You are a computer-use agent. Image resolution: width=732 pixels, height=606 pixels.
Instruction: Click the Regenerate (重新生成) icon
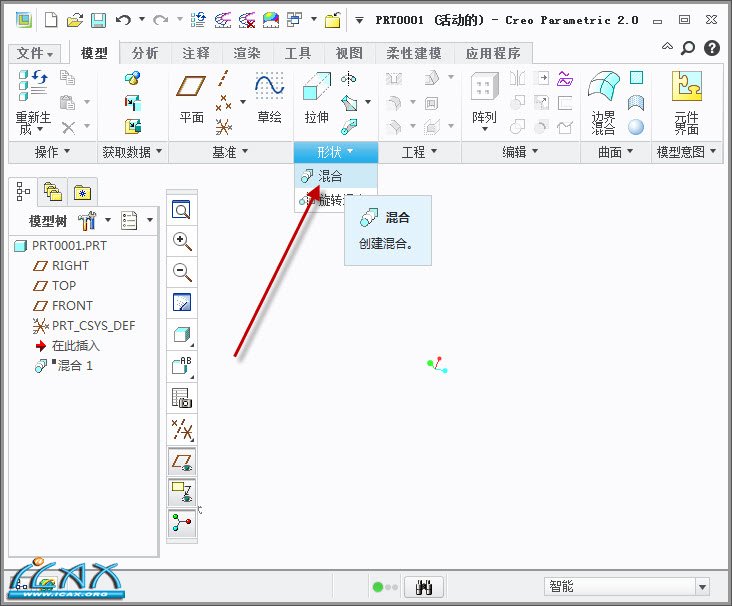[x=33, y=84]
